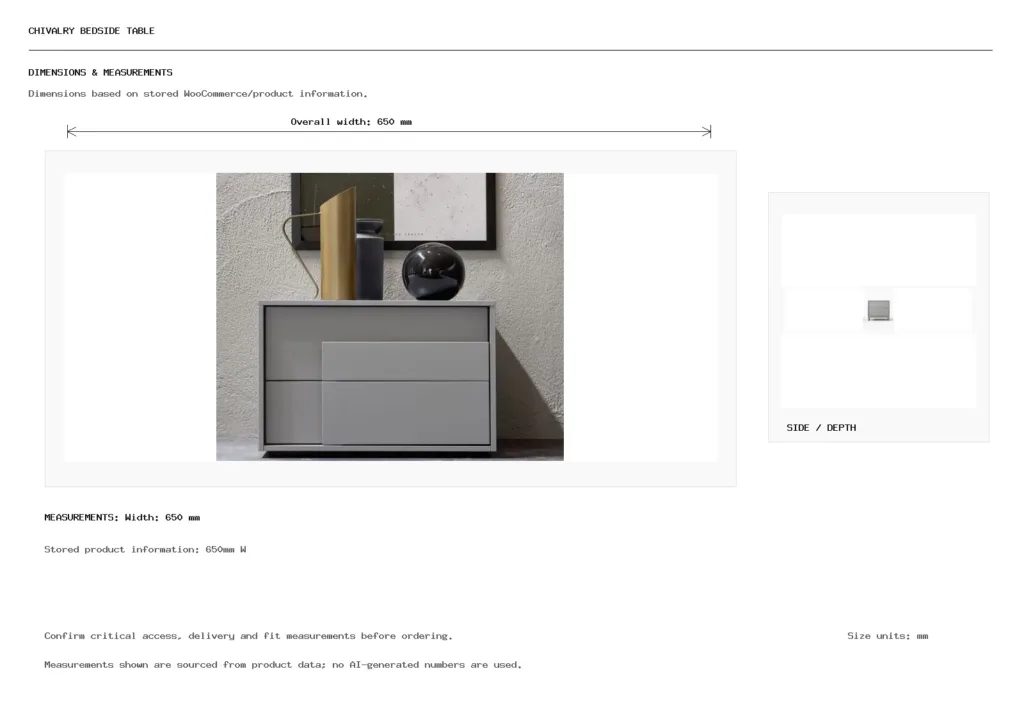Open the small side/depth thumbnail image
Screen dimensions: 1024x717
tap(878, 310)
